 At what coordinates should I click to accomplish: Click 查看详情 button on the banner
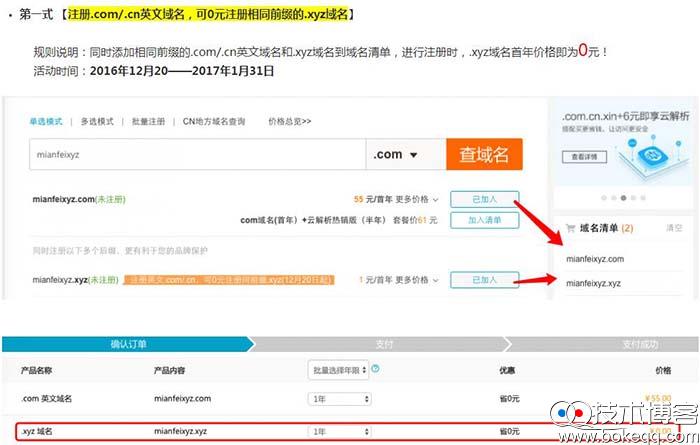click(x=583, y=157)
